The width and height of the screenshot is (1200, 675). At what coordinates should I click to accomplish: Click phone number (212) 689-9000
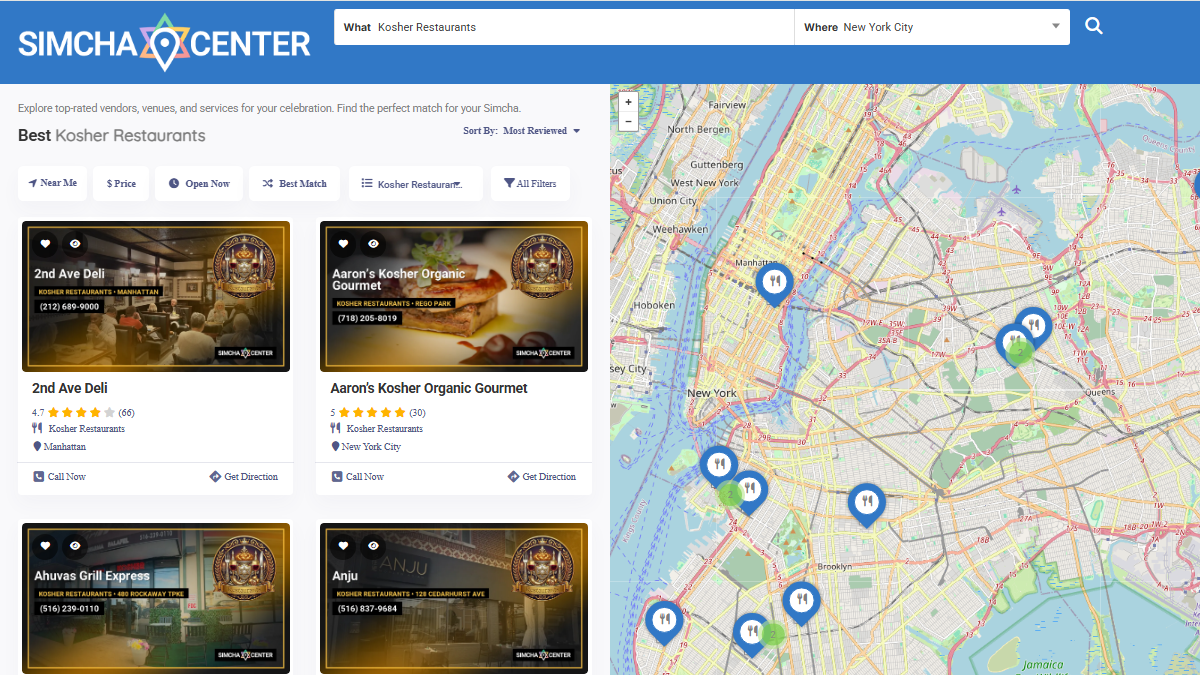pos(69,306)
